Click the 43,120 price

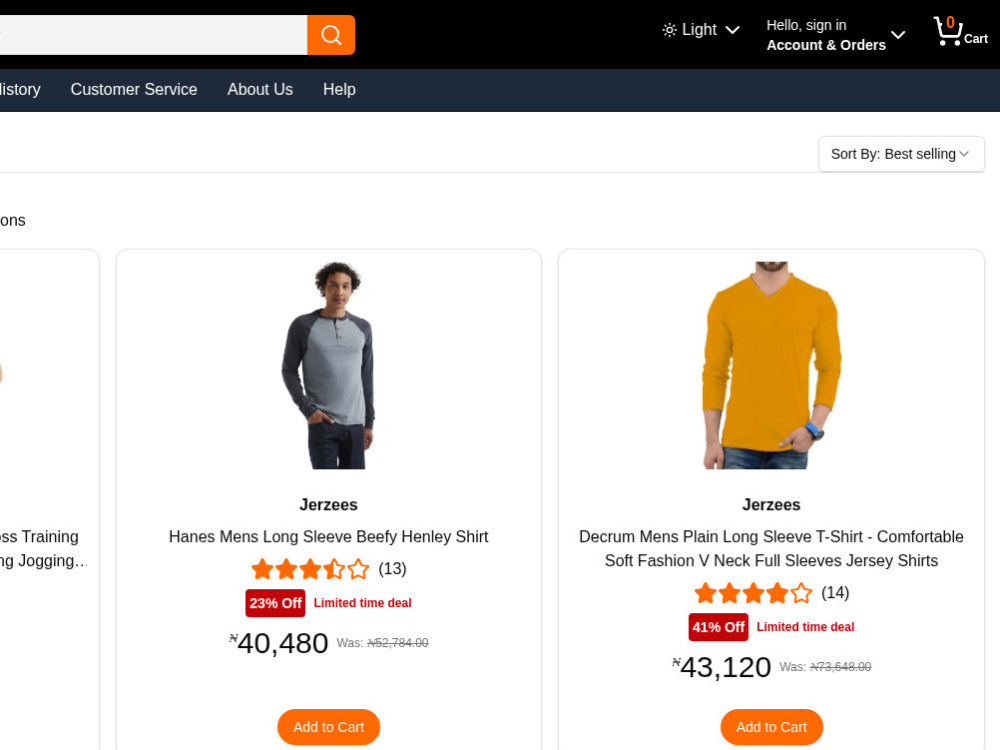tap(721, 667)
